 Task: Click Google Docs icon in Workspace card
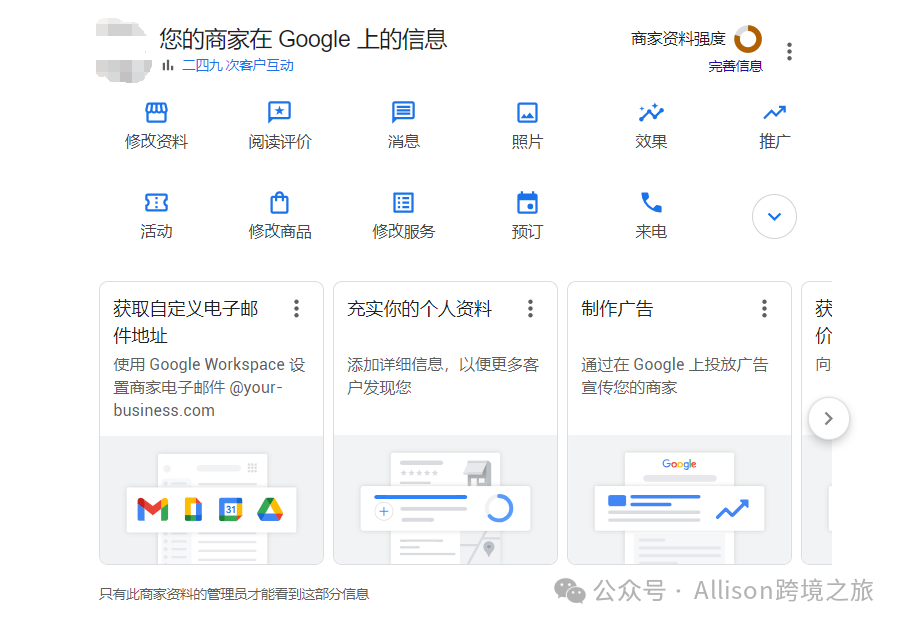[193, 509]
